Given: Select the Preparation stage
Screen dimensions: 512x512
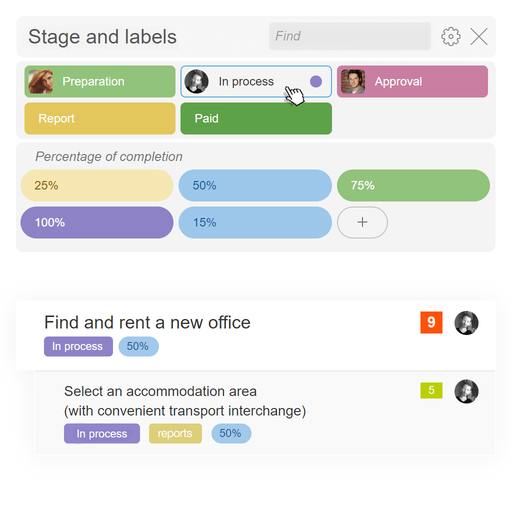Looking at the screenshot, I should coord(100,81).
